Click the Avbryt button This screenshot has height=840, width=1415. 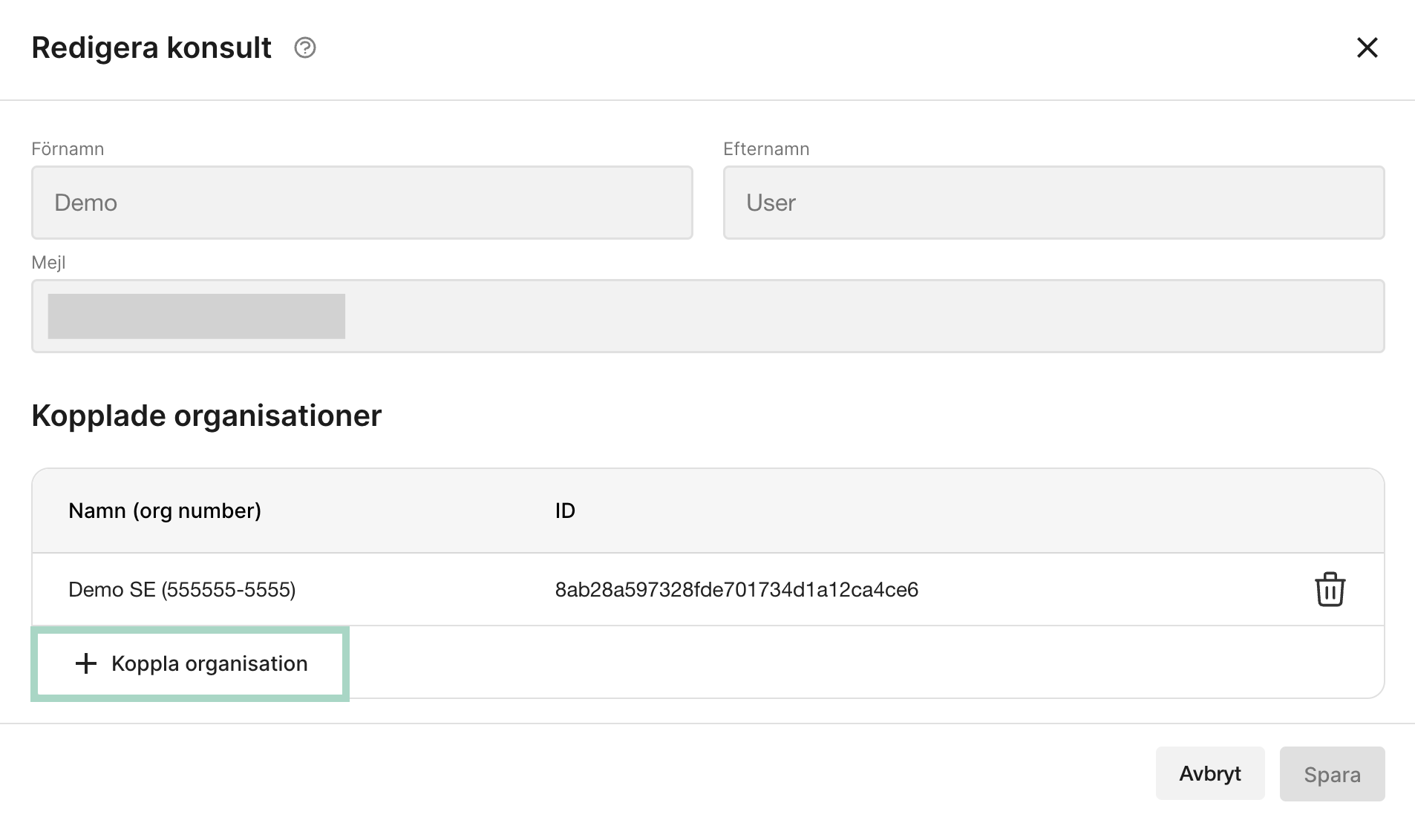[1210, 774]
